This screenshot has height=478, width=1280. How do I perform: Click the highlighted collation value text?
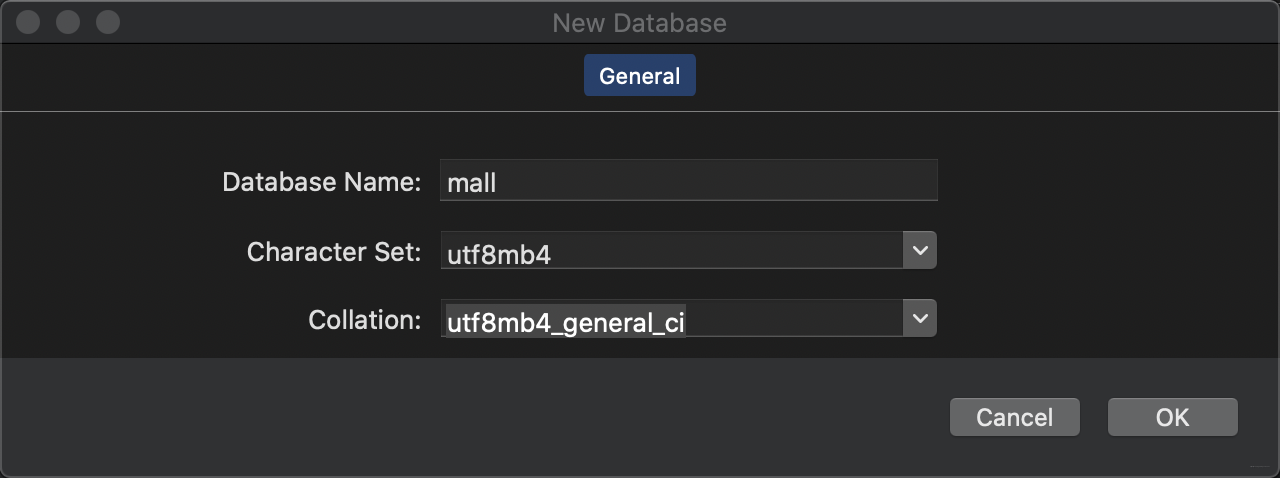[x=566, y=322]
